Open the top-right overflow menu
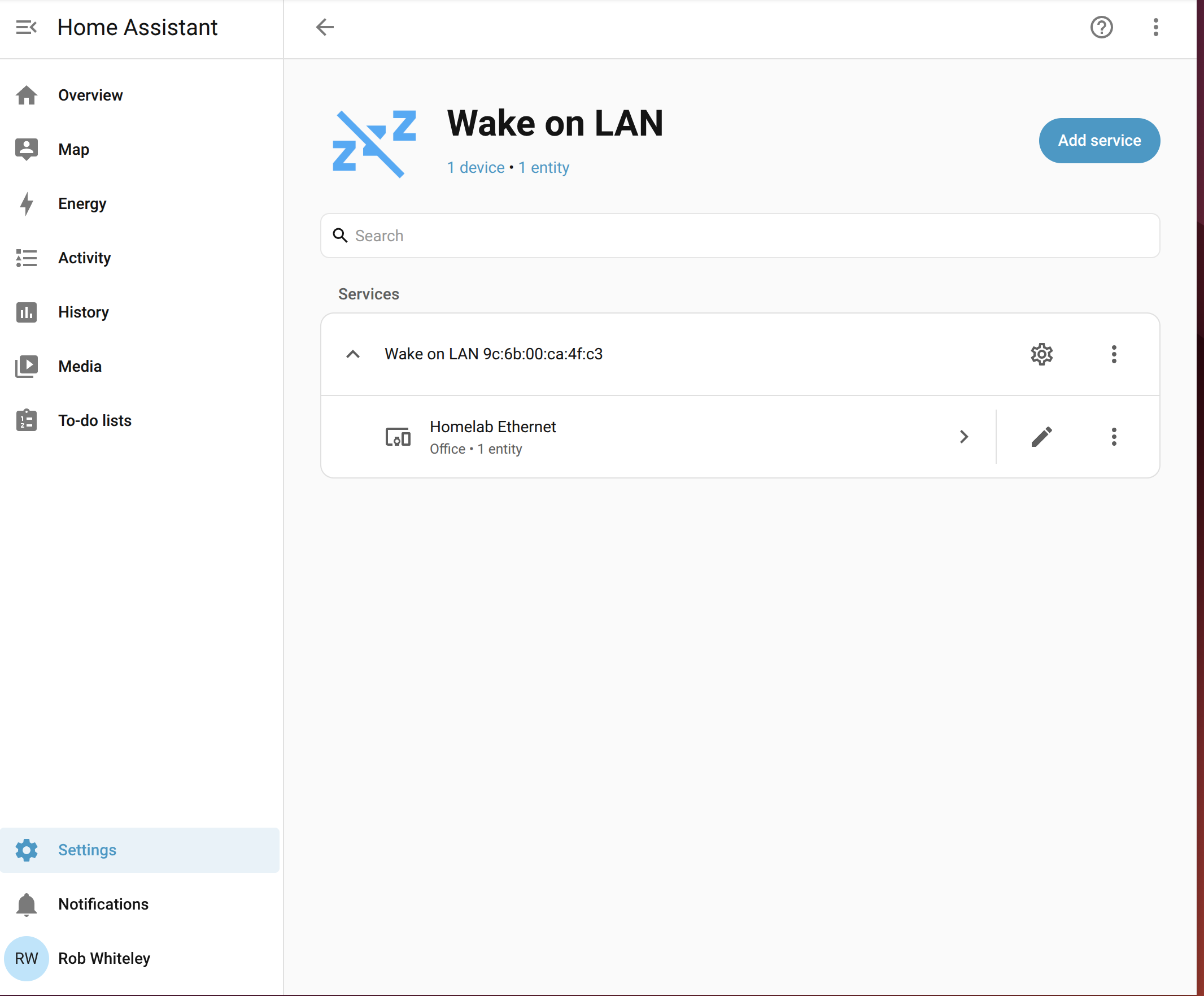The image size is (1204, 996). pos(1156,27)
